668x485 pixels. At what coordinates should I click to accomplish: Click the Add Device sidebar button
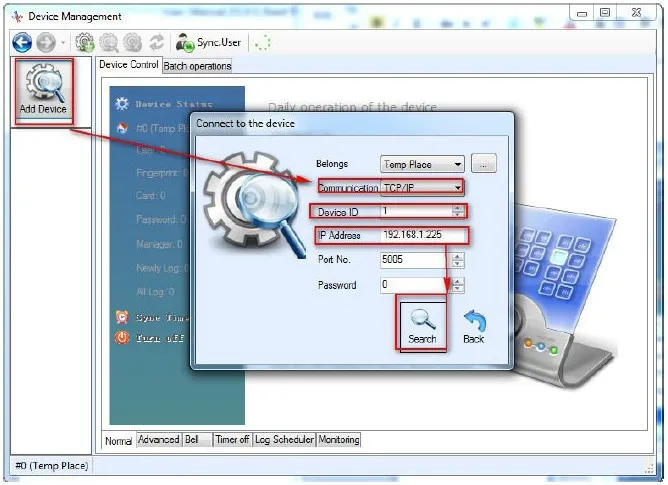[43, 91]
